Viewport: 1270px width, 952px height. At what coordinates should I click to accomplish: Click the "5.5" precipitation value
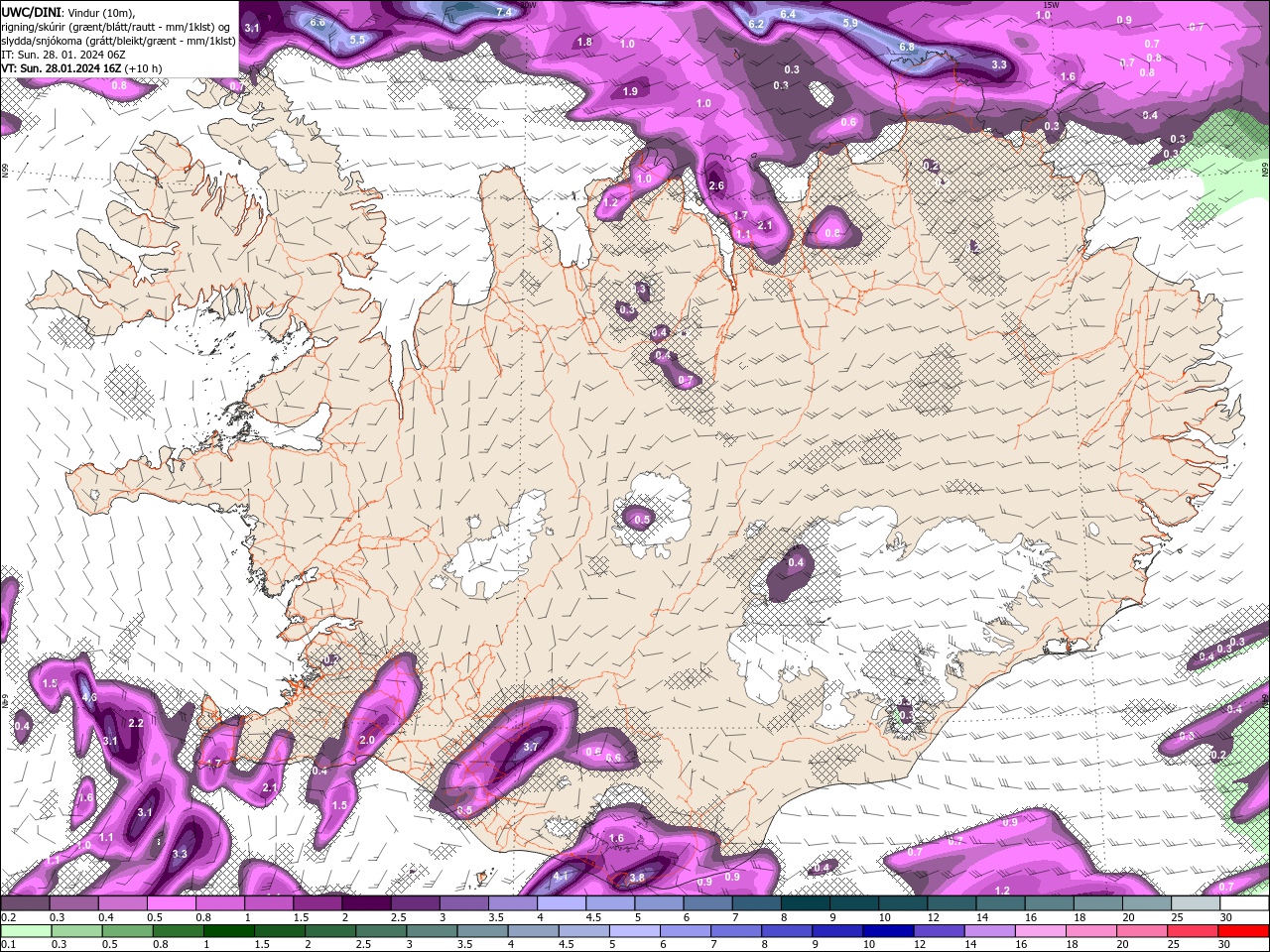coord(358,40)
